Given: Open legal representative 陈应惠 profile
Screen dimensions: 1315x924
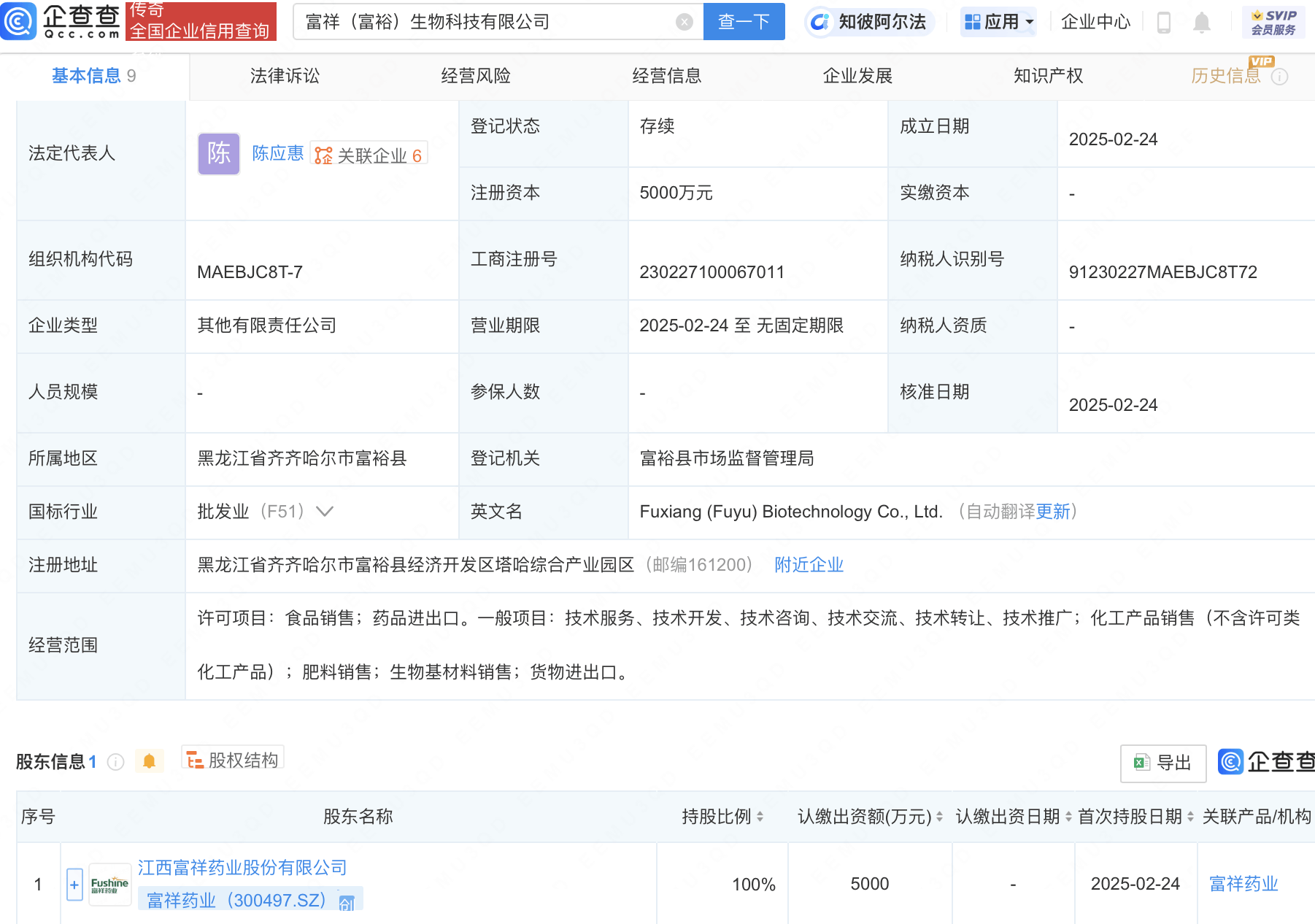Looking at the screenshot, I should pos(278,153).
